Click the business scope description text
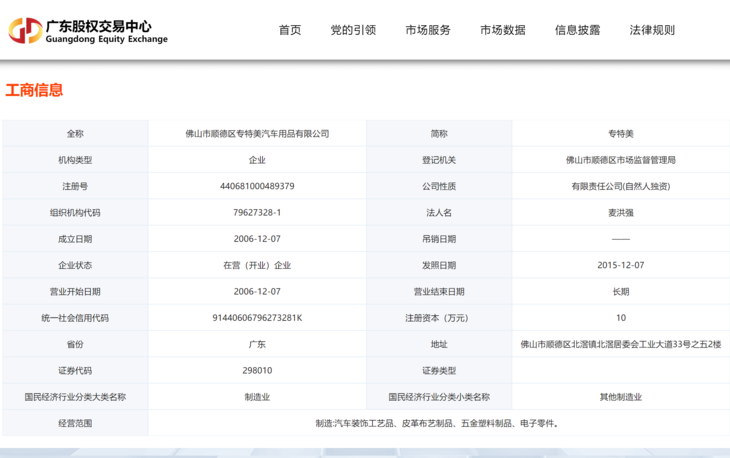The width and height of the screenshot is (730, 458). pos(438,423)
